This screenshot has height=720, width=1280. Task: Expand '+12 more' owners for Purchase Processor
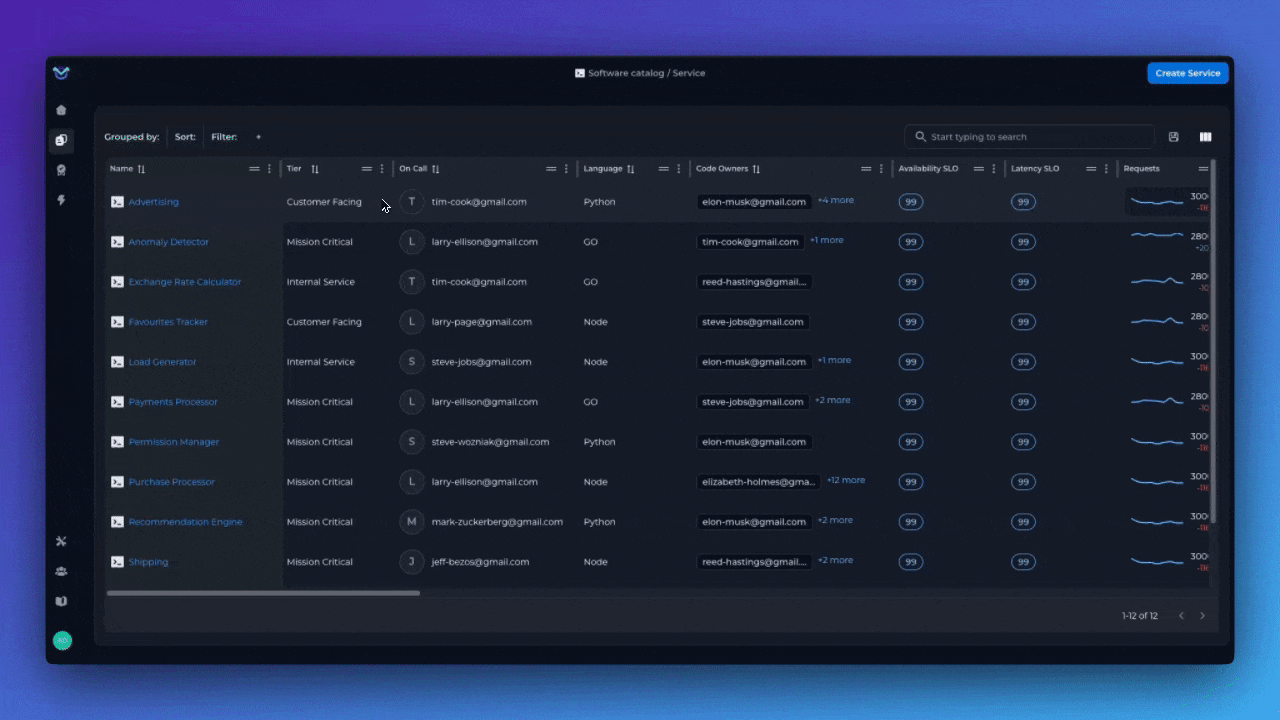point(845,481)
